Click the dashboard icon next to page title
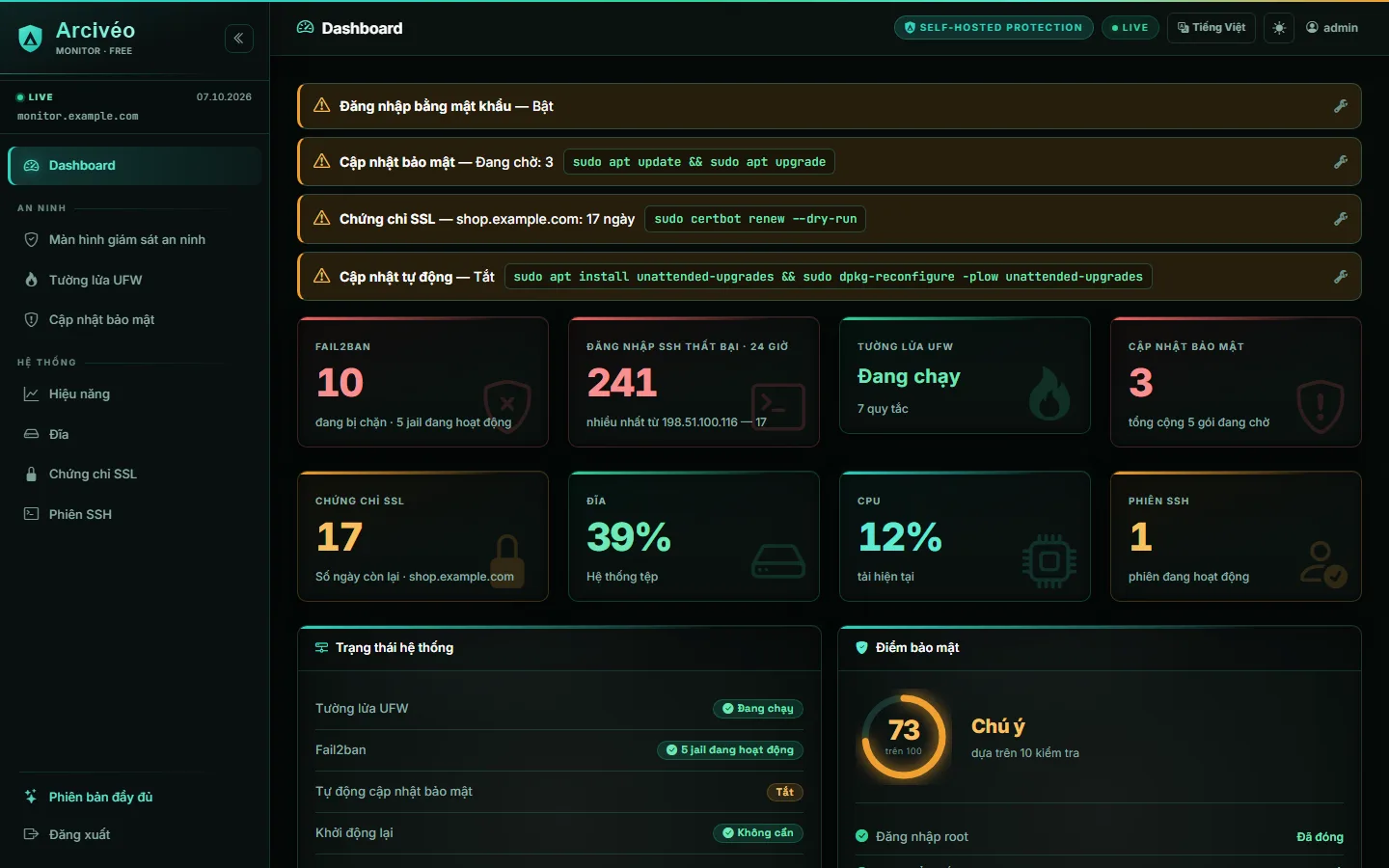Viewport: 1389px width, 868px height. (x=306, y=28)
